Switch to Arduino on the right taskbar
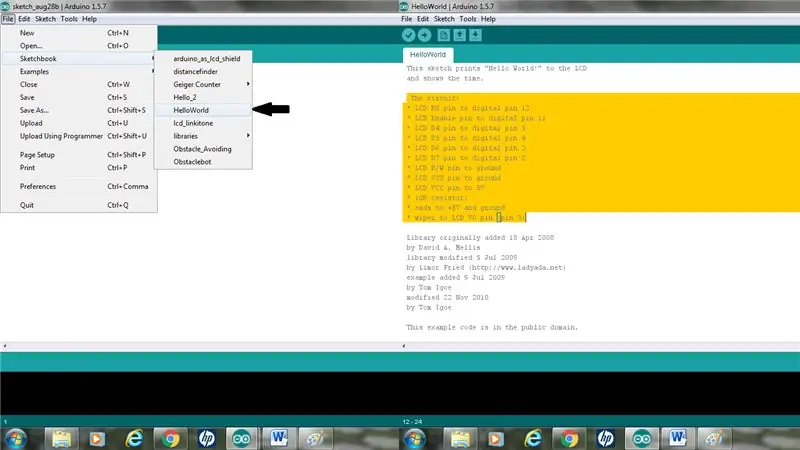This screenshot has width=800, height=450. (x=641, y=439)
